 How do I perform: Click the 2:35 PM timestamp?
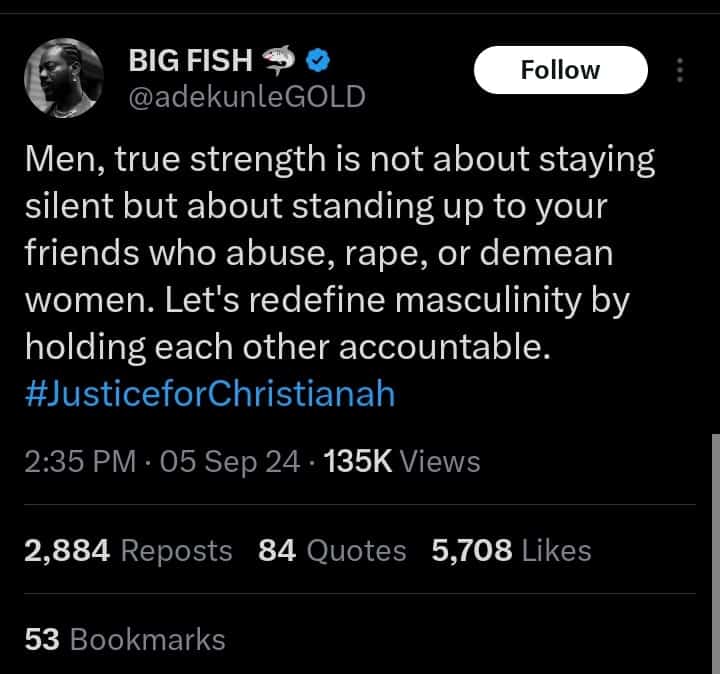[80, 461]
